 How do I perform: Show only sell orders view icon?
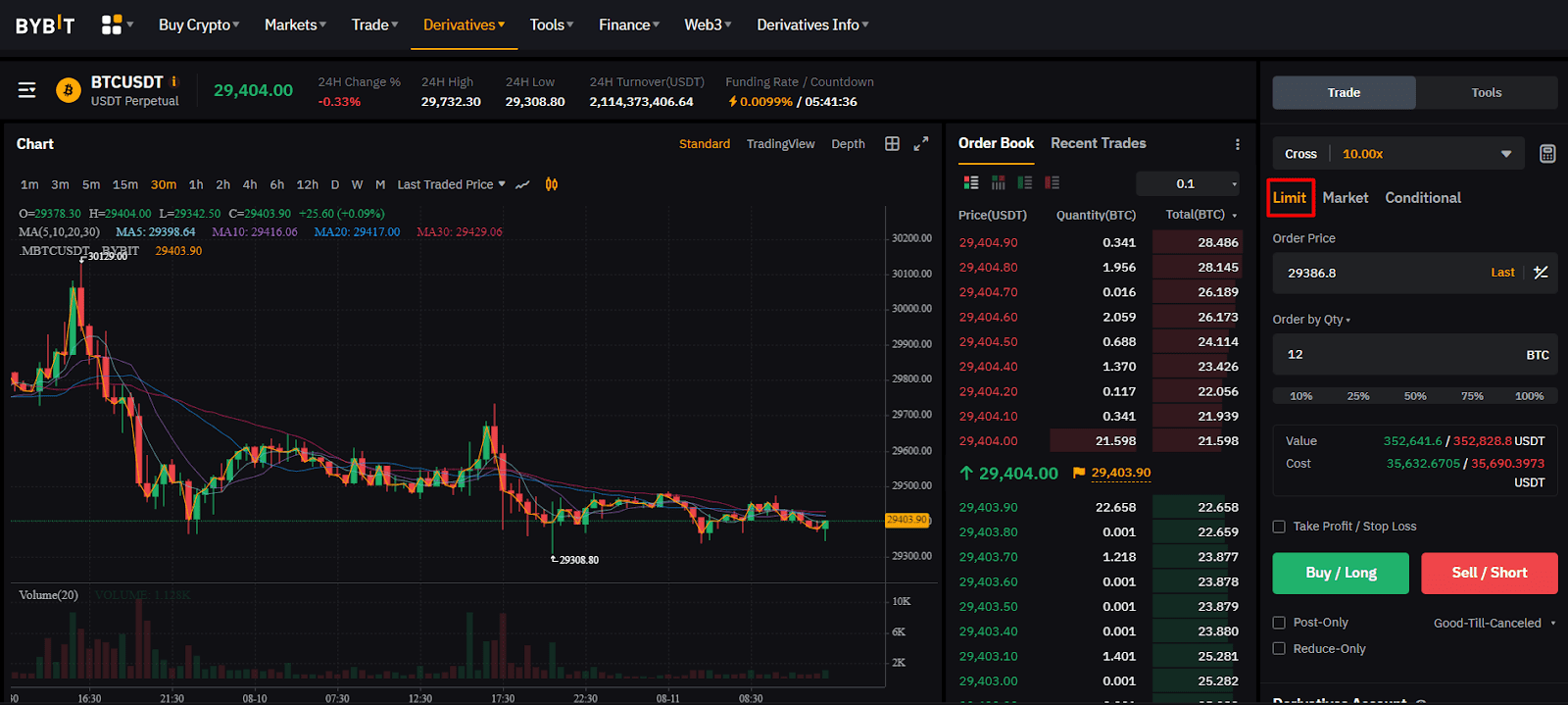[1053, 182]
